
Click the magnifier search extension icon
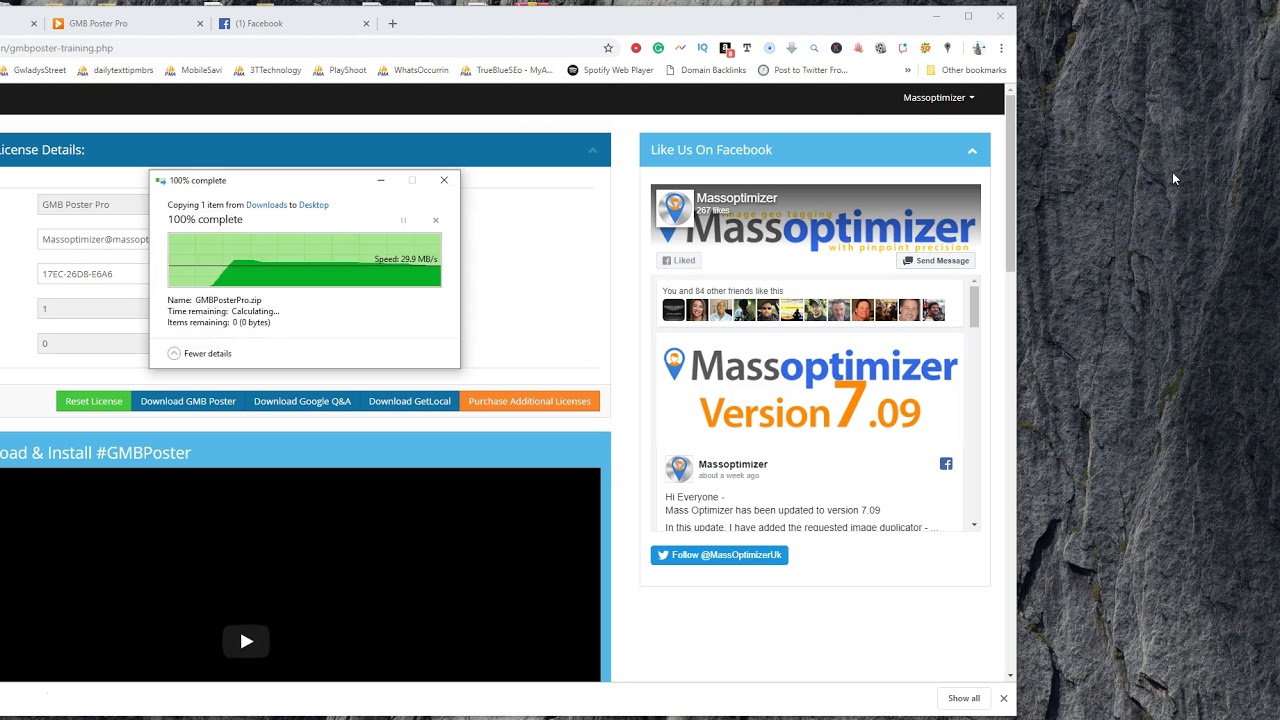coord(814,48)
